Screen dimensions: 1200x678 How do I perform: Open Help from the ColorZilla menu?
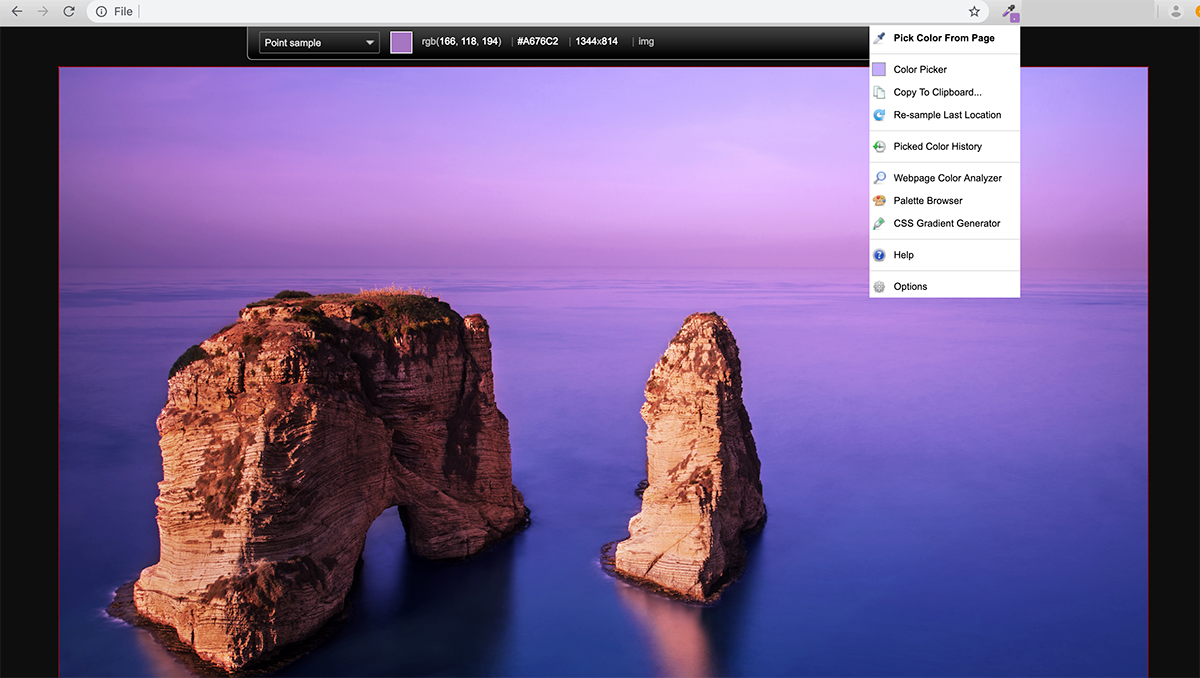903,254
